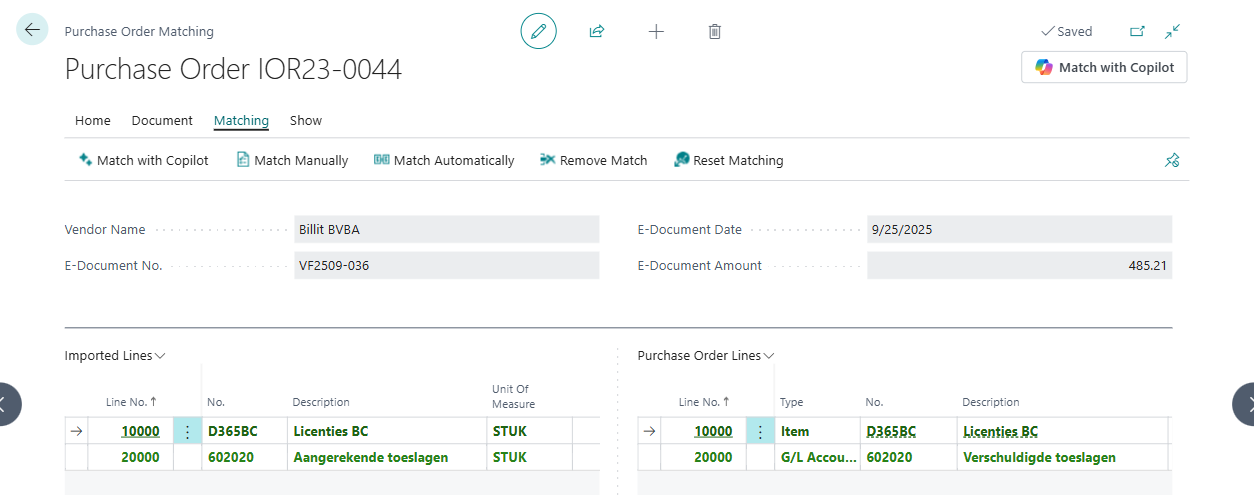This screenshot has width=1254, height=495.
Task: Click Remove Match action
Action: click(594, 160)
